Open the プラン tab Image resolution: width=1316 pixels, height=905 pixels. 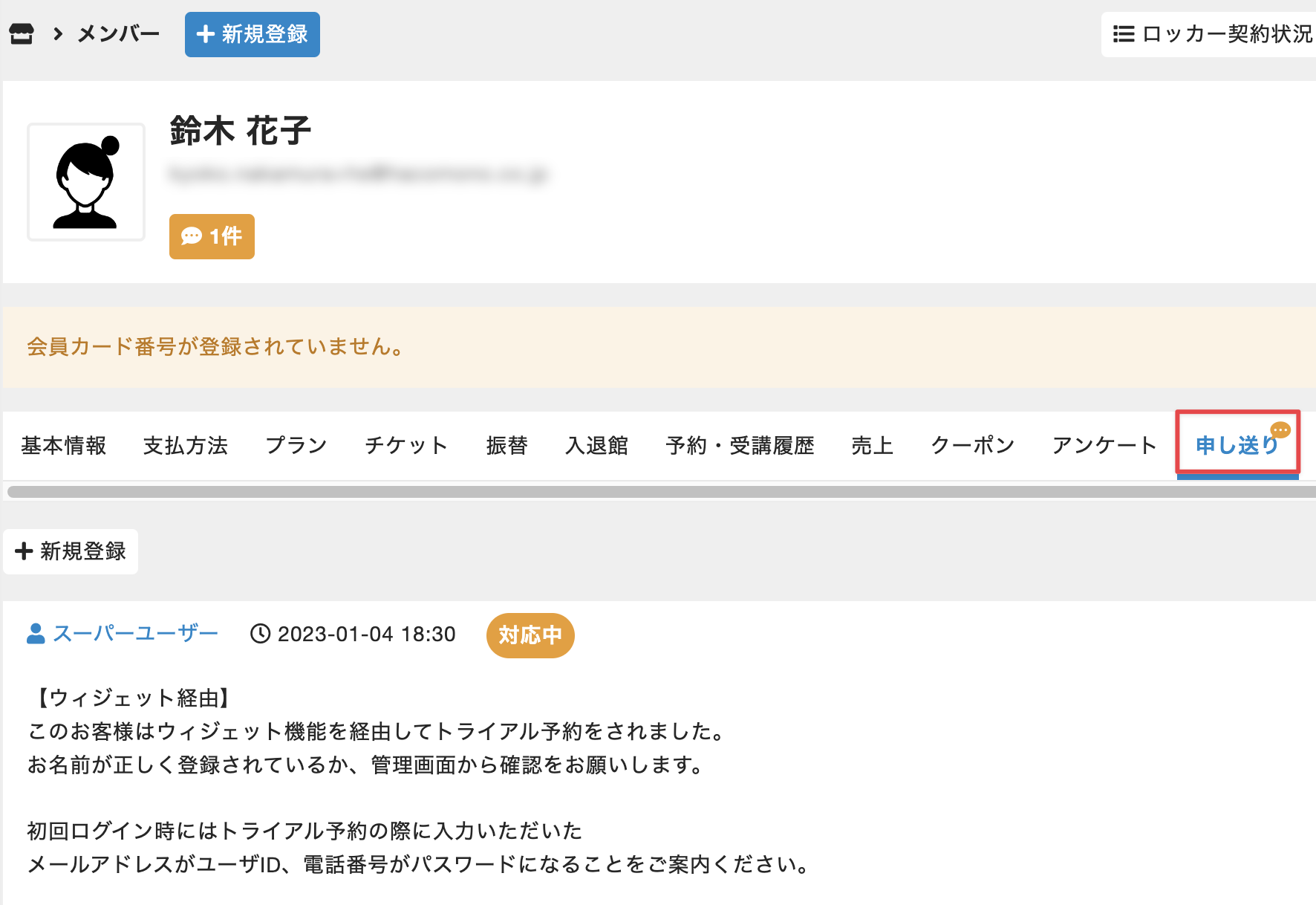pyautogui.click(x=296, y=446)
